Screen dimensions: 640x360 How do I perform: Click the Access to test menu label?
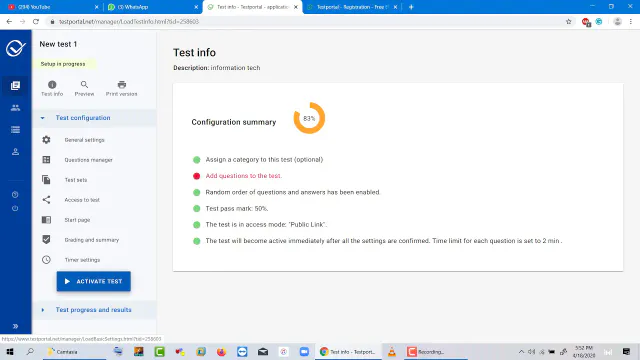click(82, 200)
